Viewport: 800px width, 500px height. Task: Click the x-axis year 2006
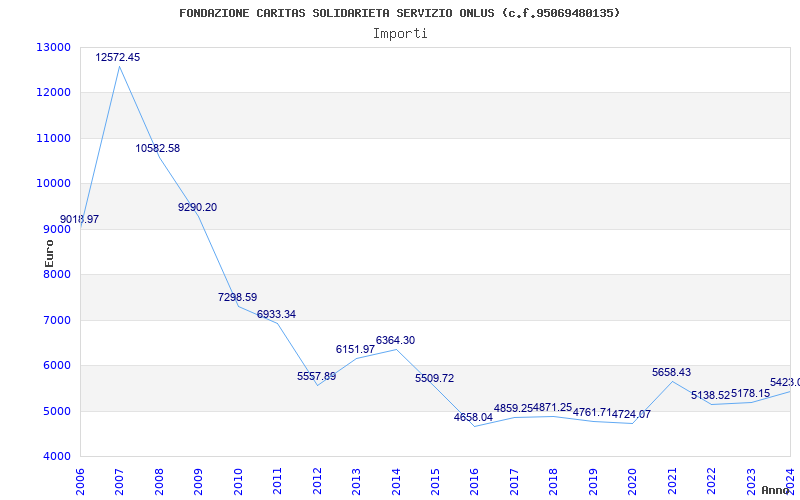(80, 482)
